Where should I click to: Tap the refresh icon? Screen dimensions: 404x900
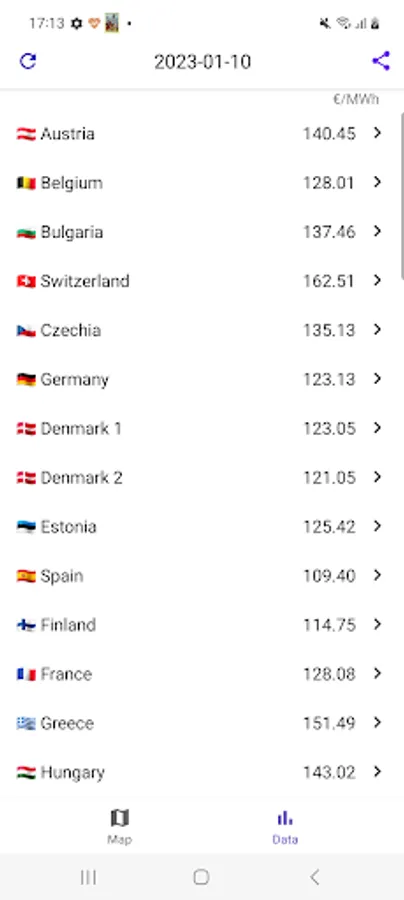(x=28, y=61)
